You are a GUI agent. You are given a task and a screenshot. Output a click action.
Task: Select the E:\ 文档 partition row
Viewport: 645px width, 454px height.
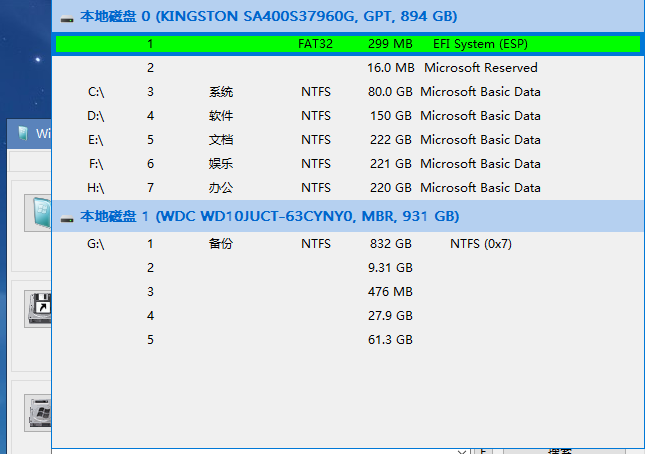348,140
